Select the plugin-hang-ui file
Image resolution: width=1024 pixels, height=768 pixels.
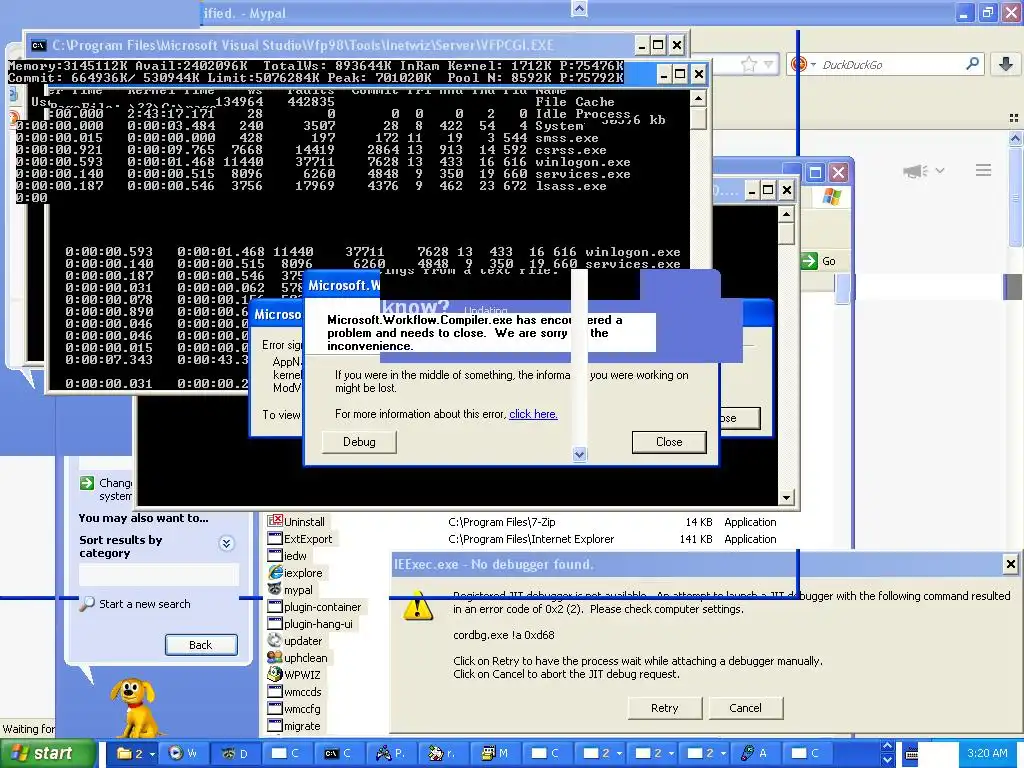point(318,624)
